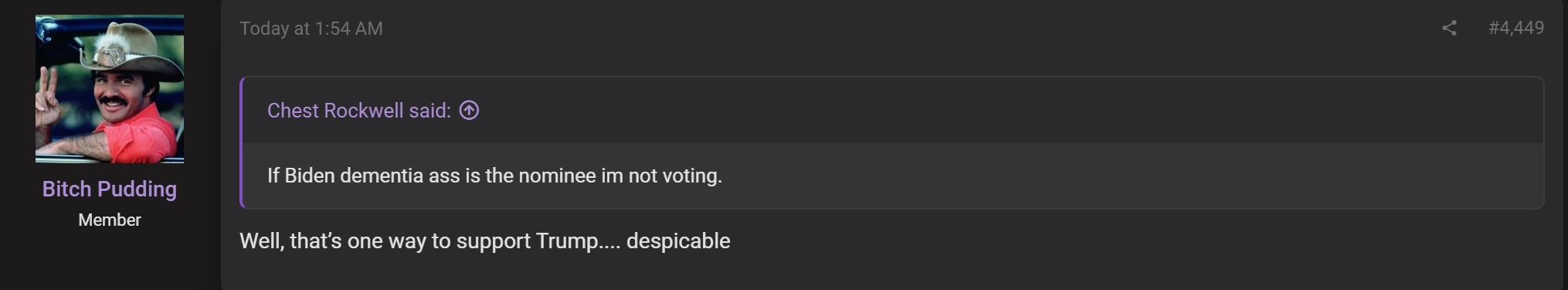Expand the quoted Biden dementia message block
Screen dimensions: 1568x290
click(x=893, y=176)
